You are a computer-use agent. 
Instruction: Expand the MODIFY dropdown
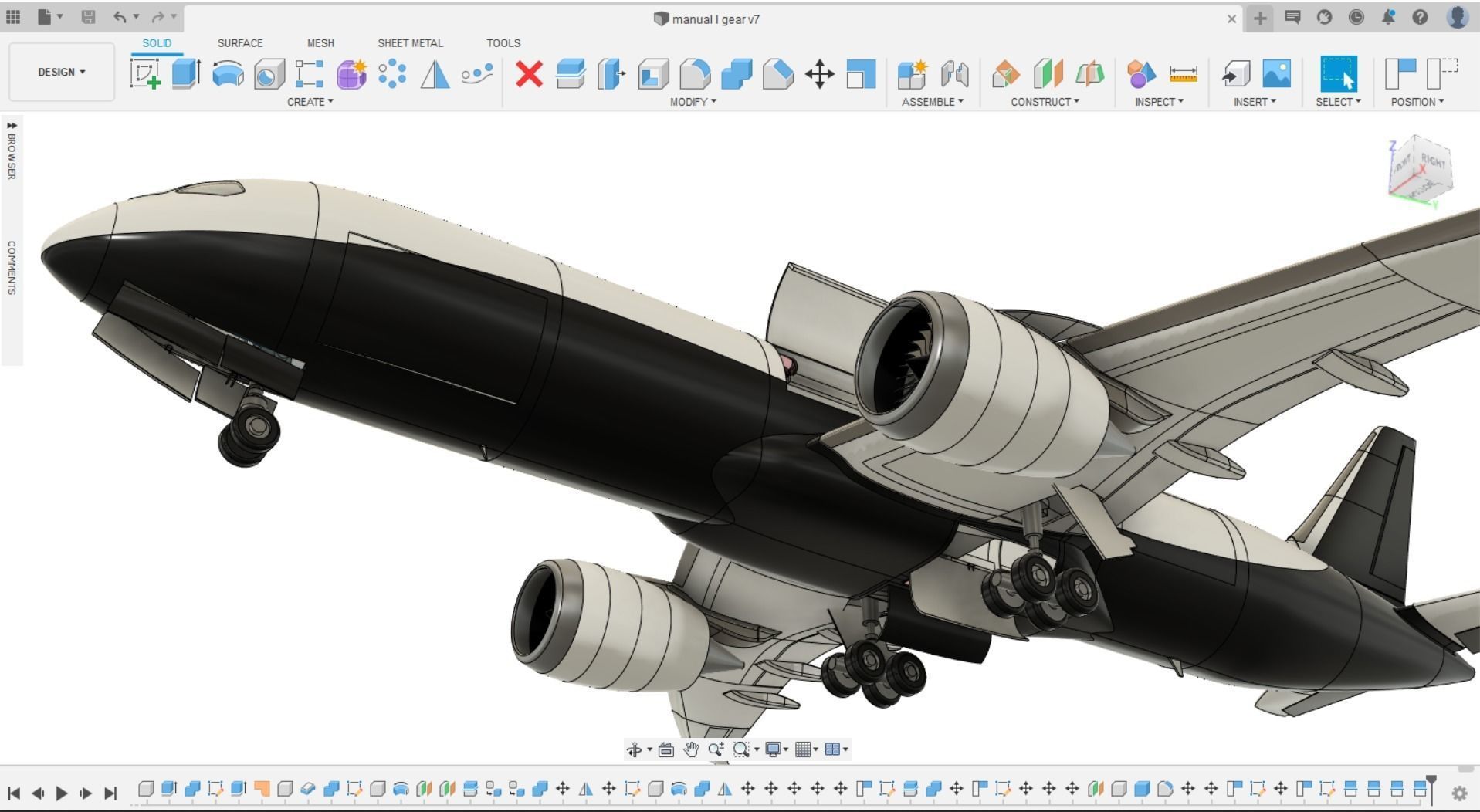click(693, 101)
